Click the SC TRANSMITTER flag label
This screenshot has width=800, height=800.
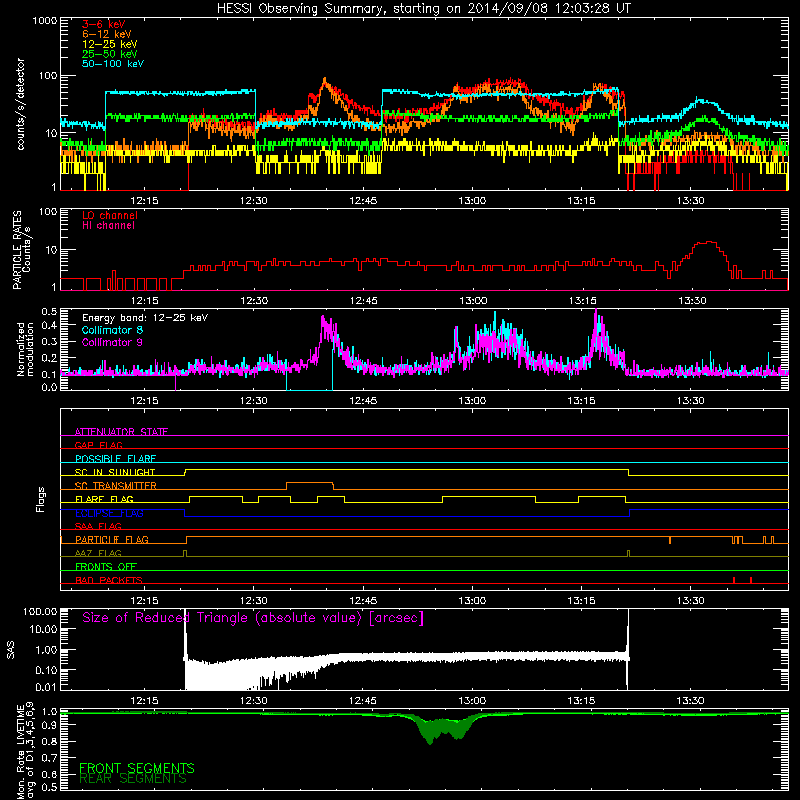click(x=116, y=486)
